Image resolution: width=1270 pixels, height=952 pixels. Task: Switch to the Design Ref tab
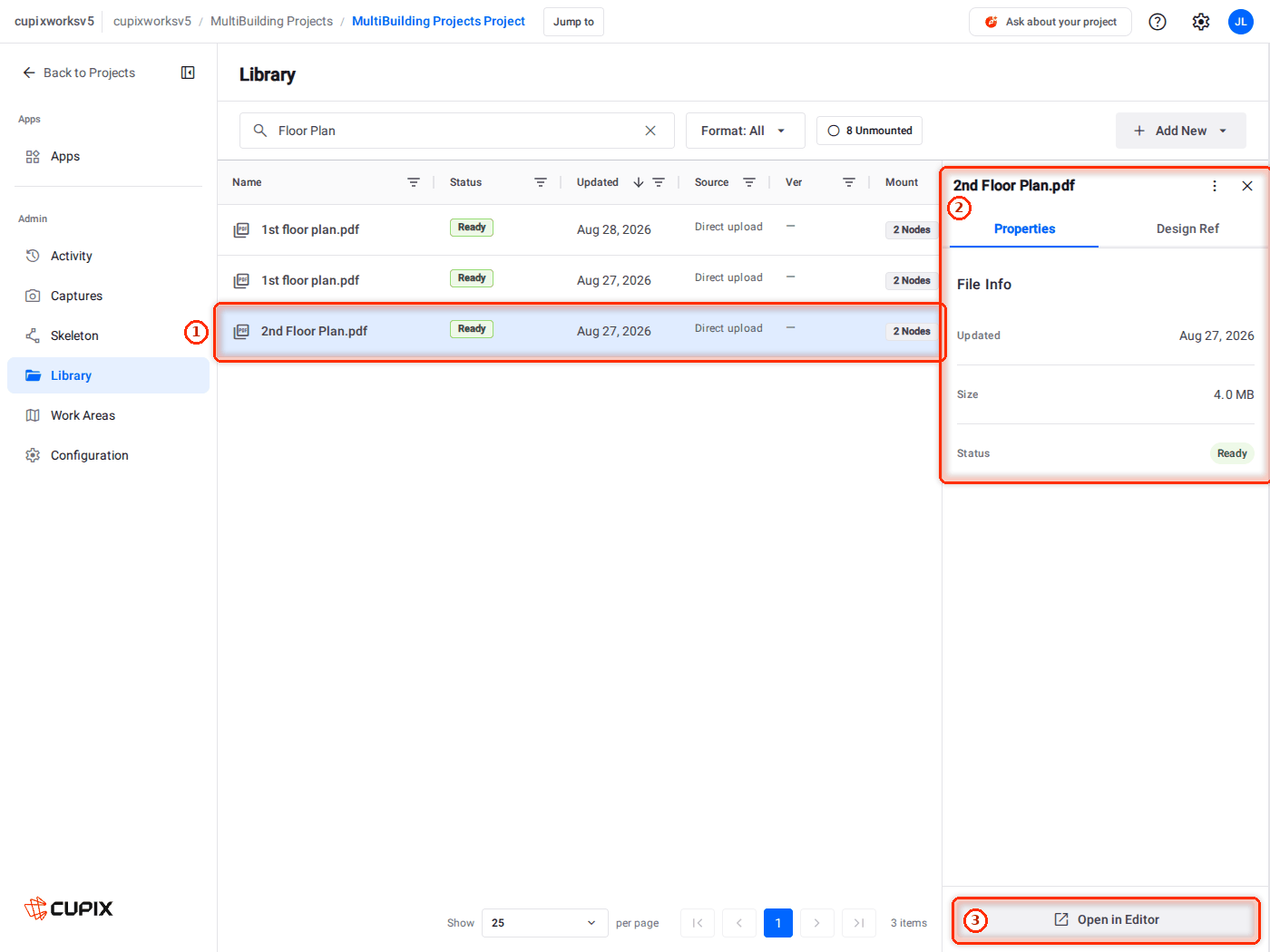click(1187, 228)
